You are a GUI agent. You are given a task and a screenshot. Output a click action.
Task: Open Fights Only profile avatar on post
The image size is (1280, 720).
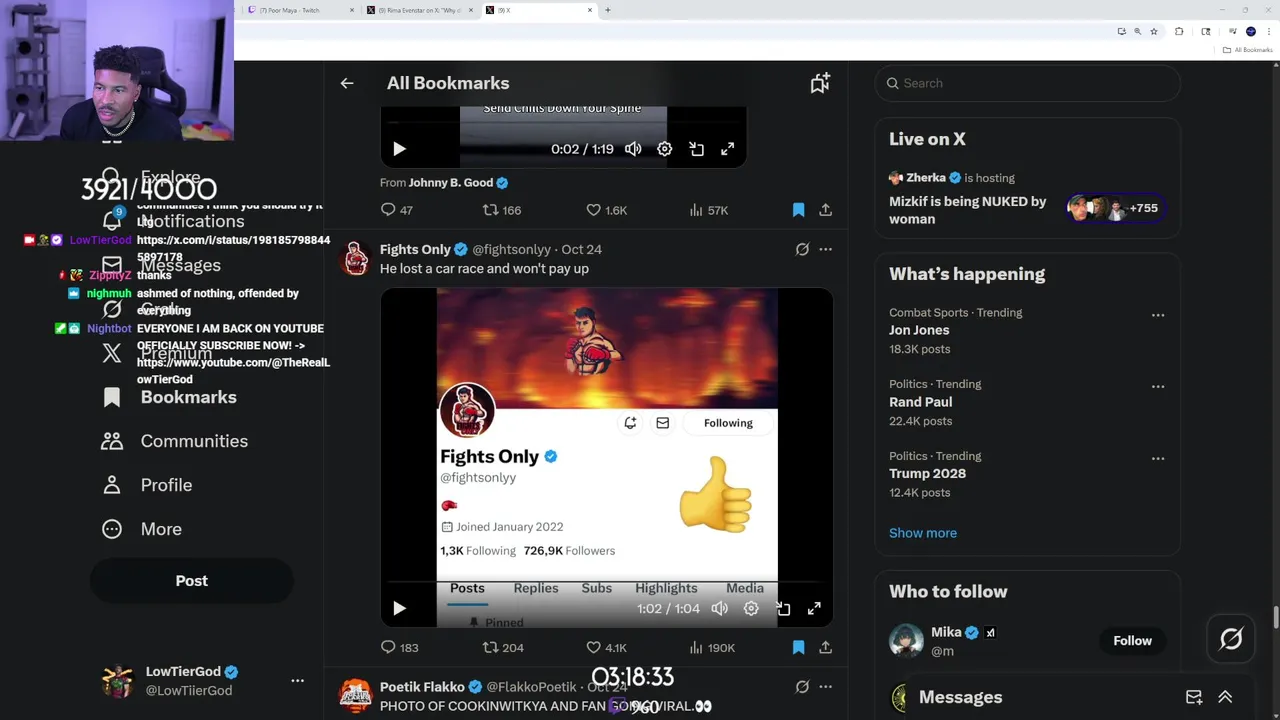pyautogui.click(x=355, y=258)
